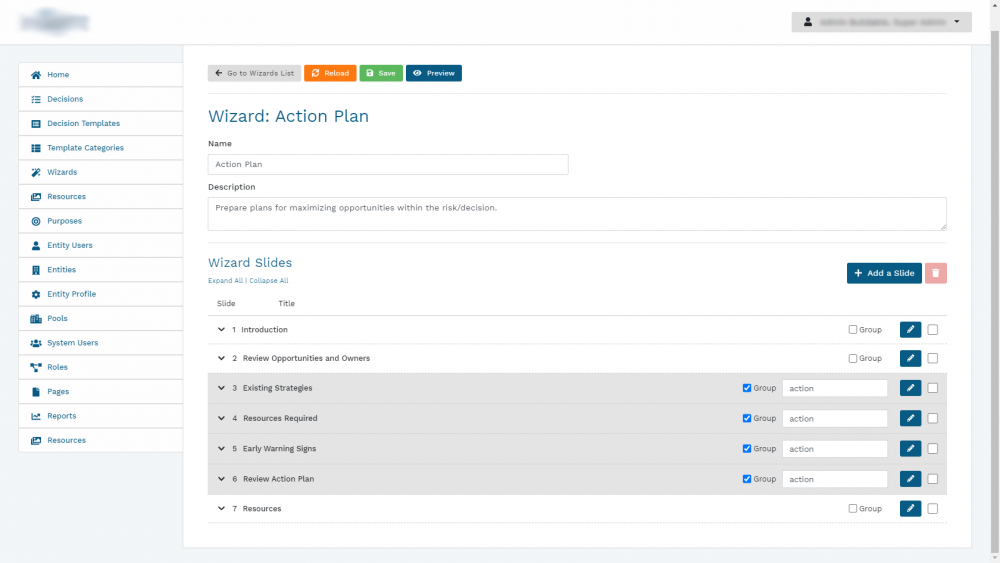Click the Wizards wand icon in sidebar
1000x563 pixels.
click(36, 172)
